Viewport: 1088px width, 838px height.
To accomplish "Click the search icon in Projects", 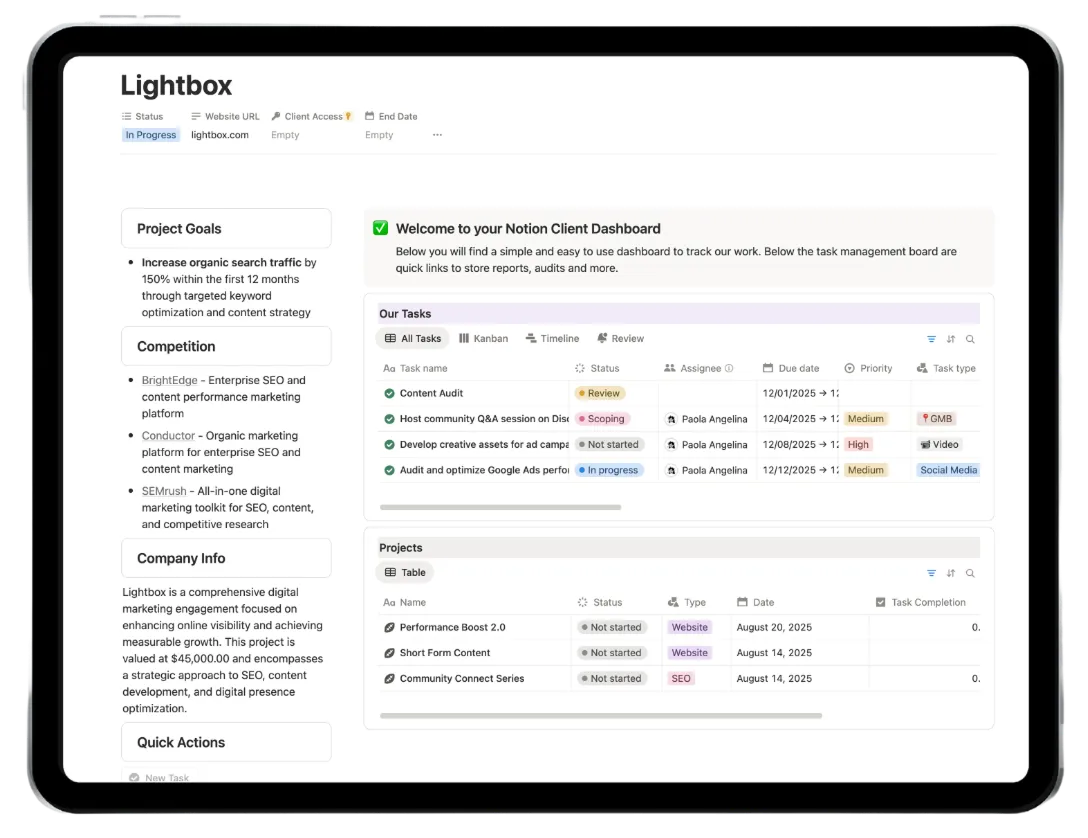I will [970, 573].
